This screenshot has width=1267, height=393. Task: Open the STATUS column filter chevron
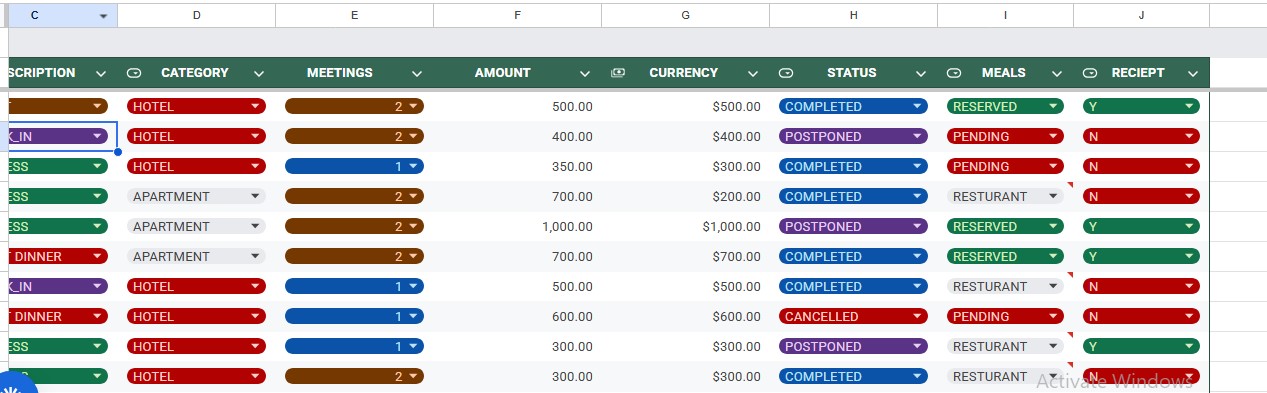[x=921, y=73]
